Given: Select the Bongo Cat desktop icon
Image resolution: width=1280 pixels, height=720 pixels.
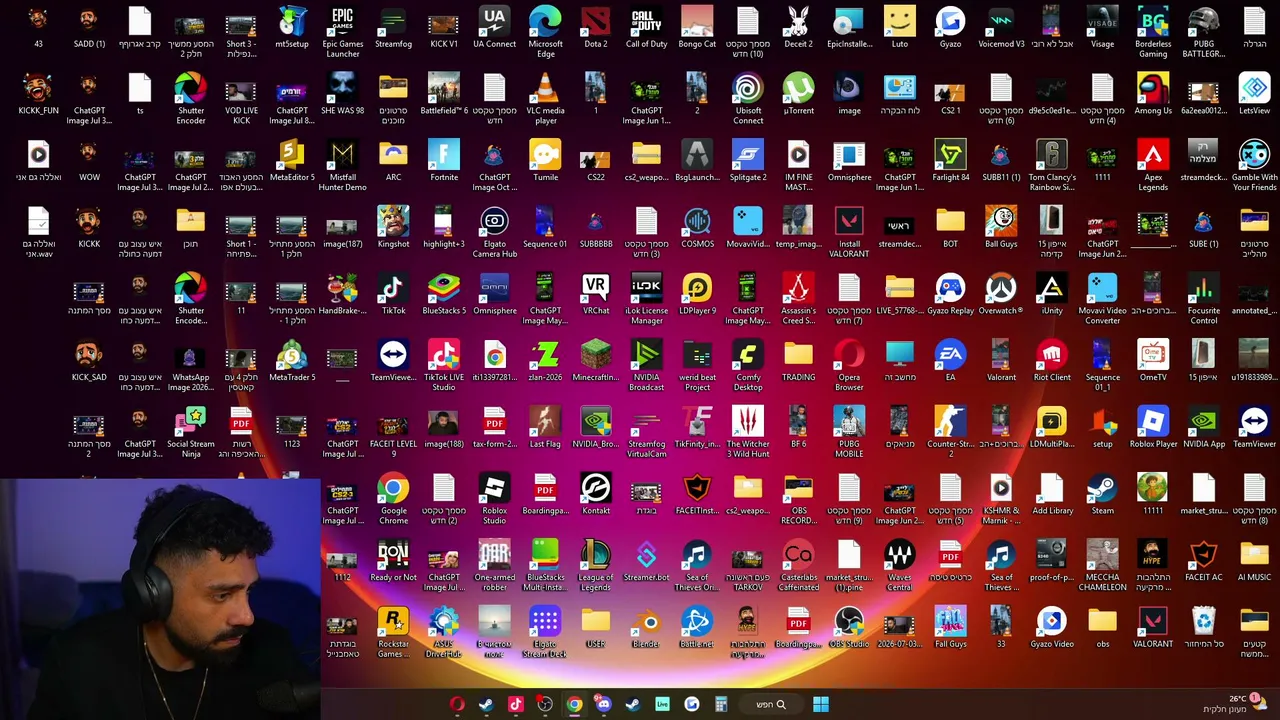Looking at the screenshot, I should click(x=697, y=27).
